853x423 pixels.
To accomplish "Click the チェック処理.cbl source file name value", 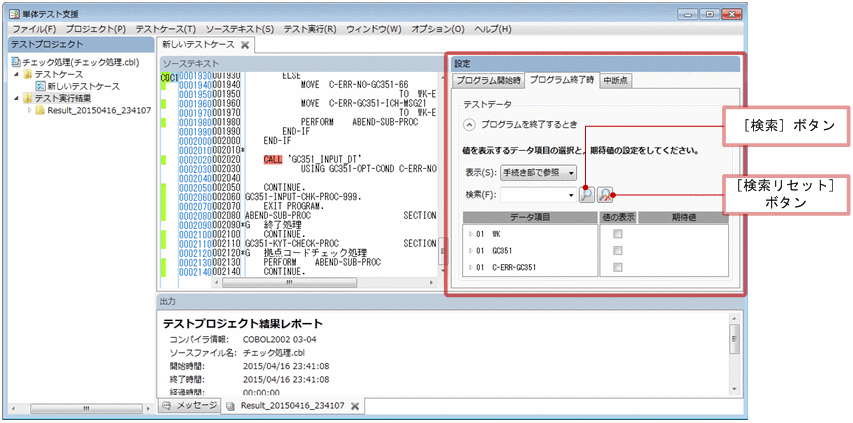I will click(273, 352).
